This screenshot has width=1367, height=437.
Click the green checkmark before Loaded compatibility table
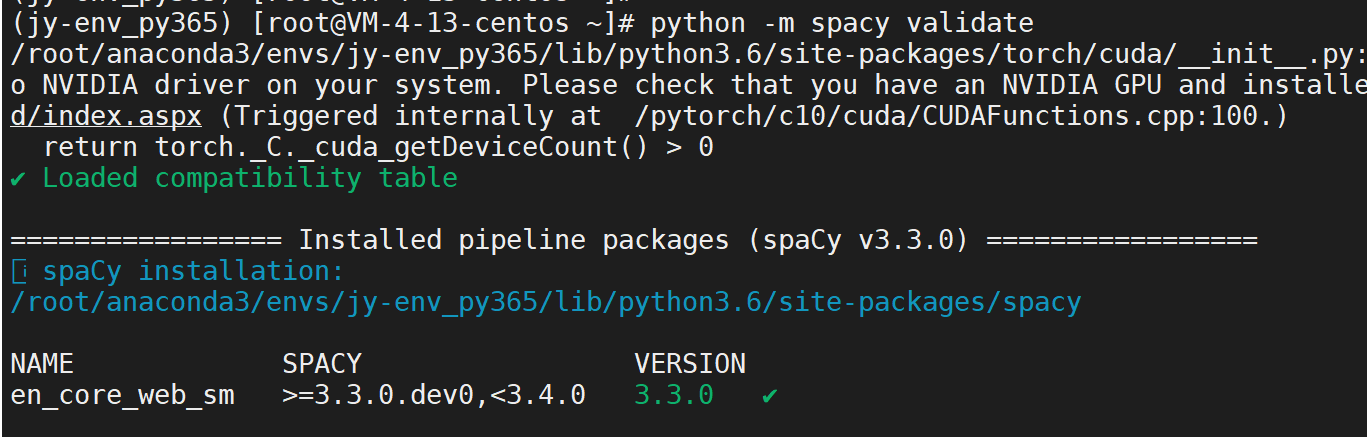point(17,179)
